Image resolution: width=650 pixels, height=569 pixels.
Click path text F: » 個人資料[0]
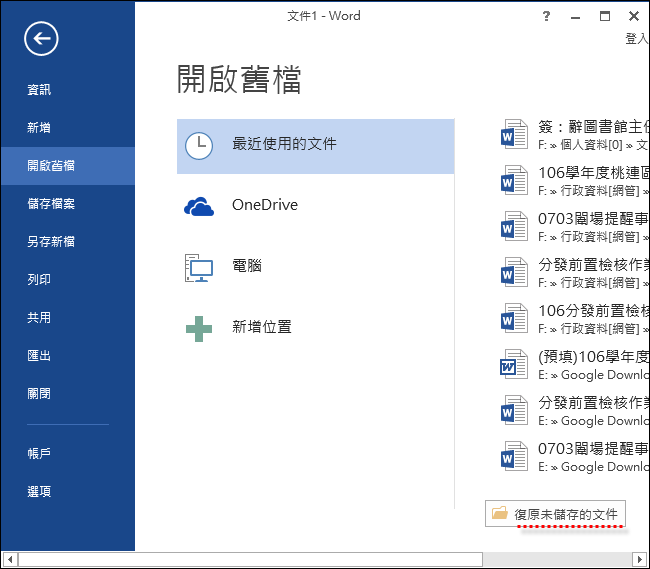pos(580,145)
